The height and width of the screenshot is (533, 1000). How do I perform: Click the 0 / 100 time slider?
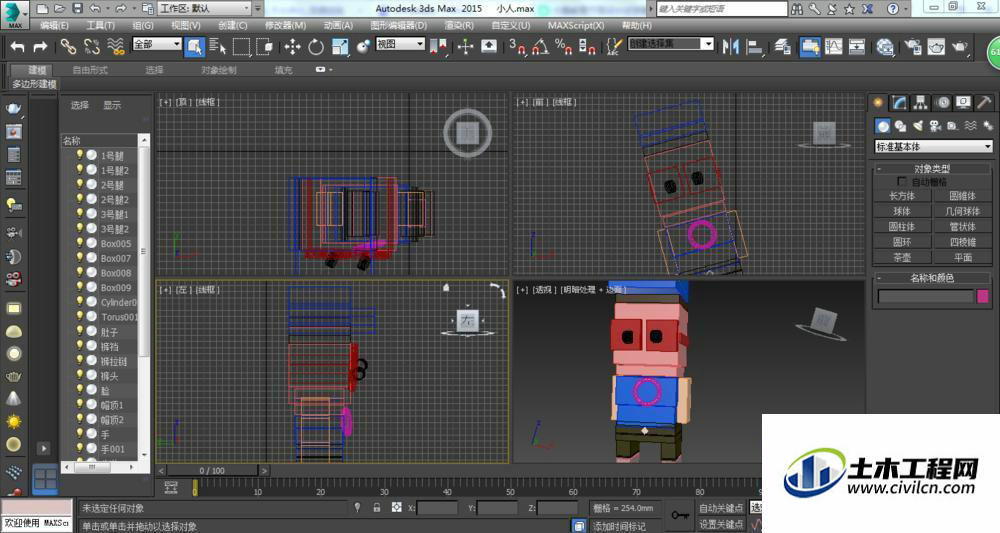tap(212, 471)
